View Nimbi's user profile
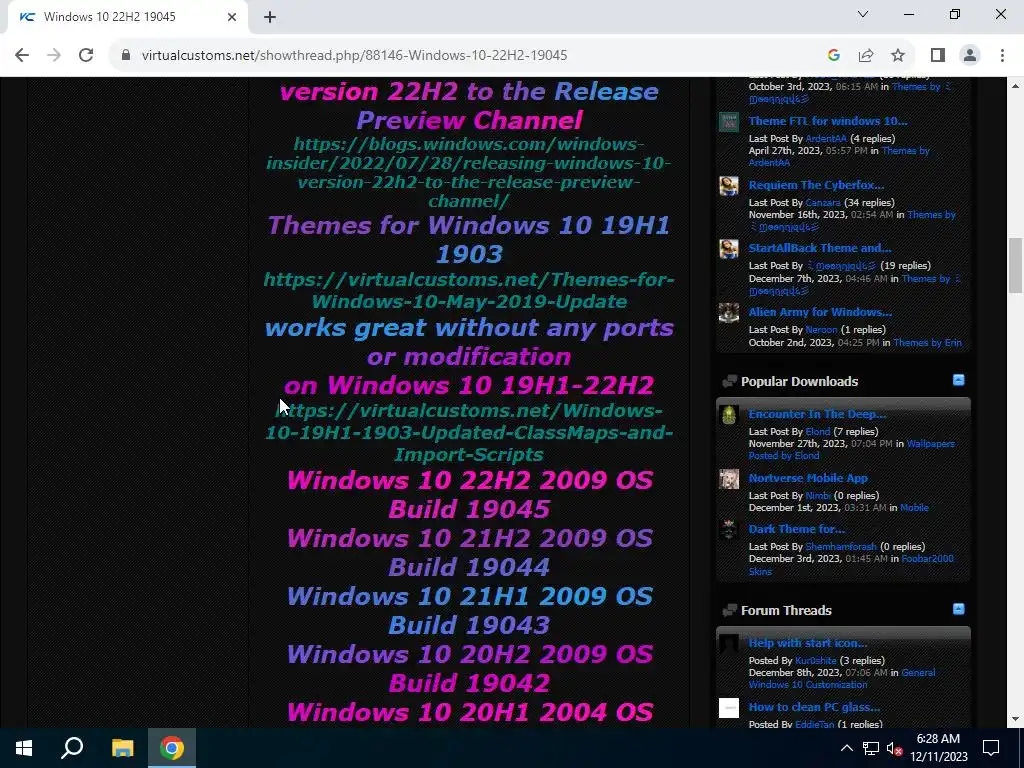 (x=818, y=496)
